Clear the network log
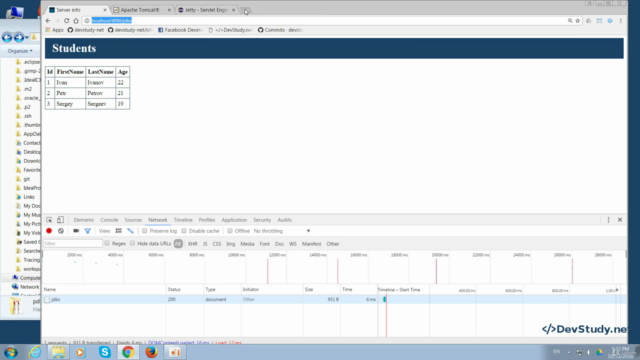The height and width of the screenshot is (360, 640). [61, 231]
